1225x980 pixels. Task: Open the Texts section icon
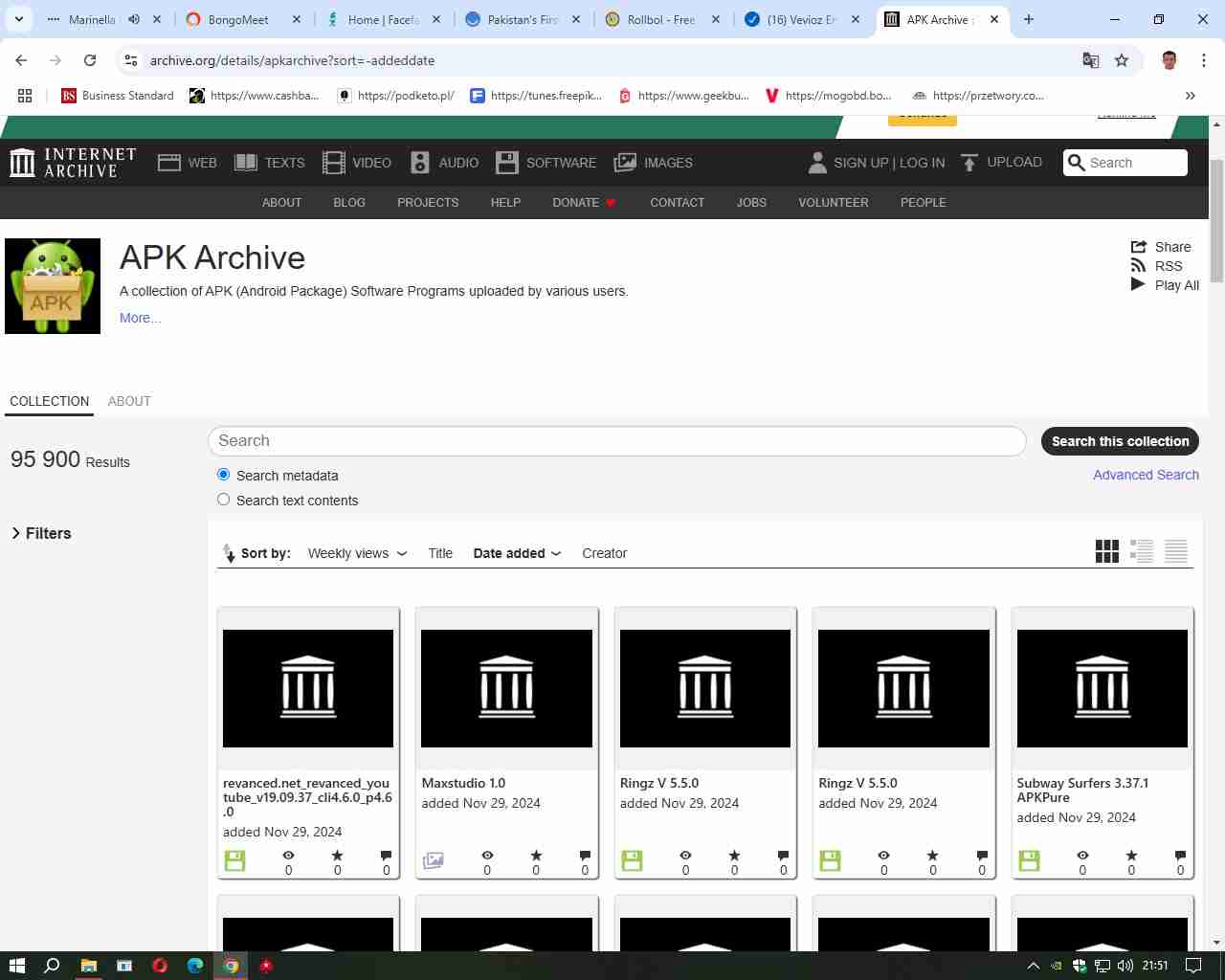coord(246,163)
